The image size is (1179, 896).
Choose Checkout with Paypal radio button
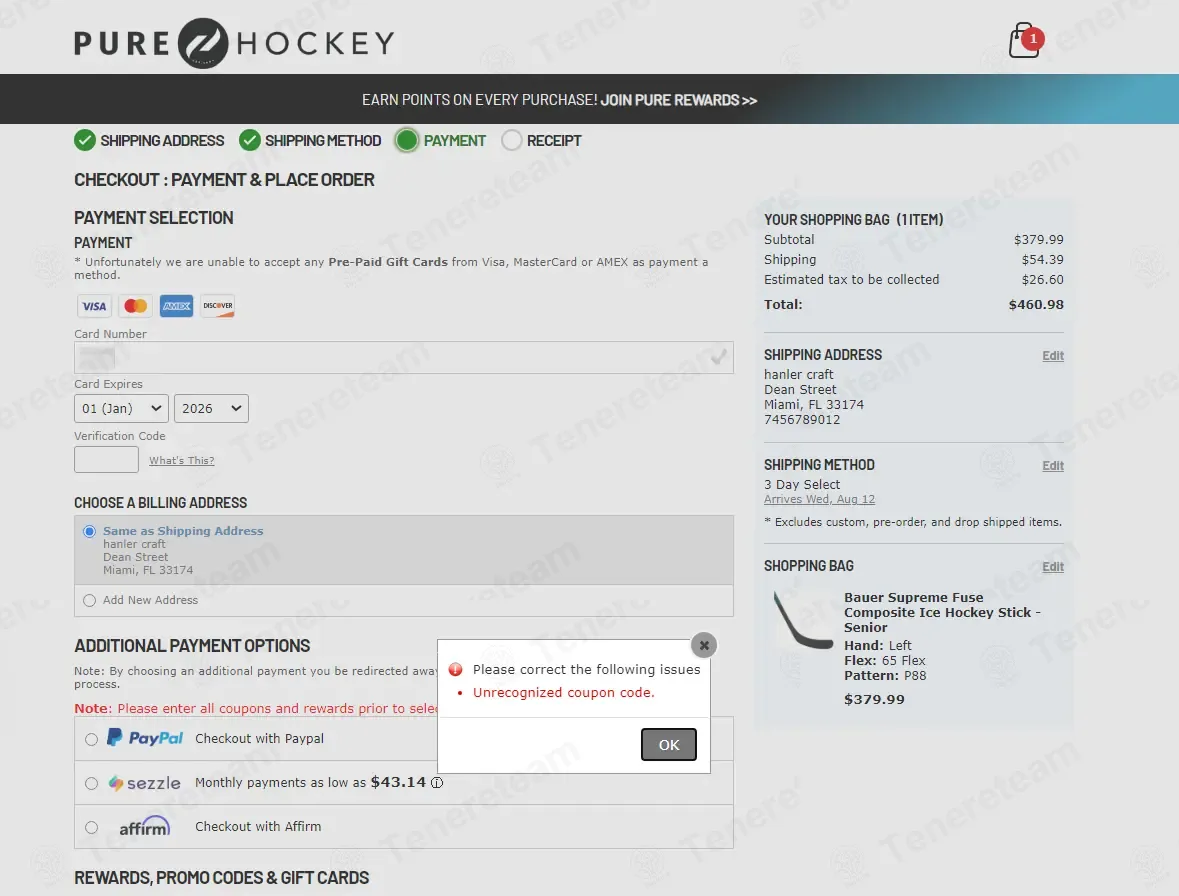[x=92, y=740]
